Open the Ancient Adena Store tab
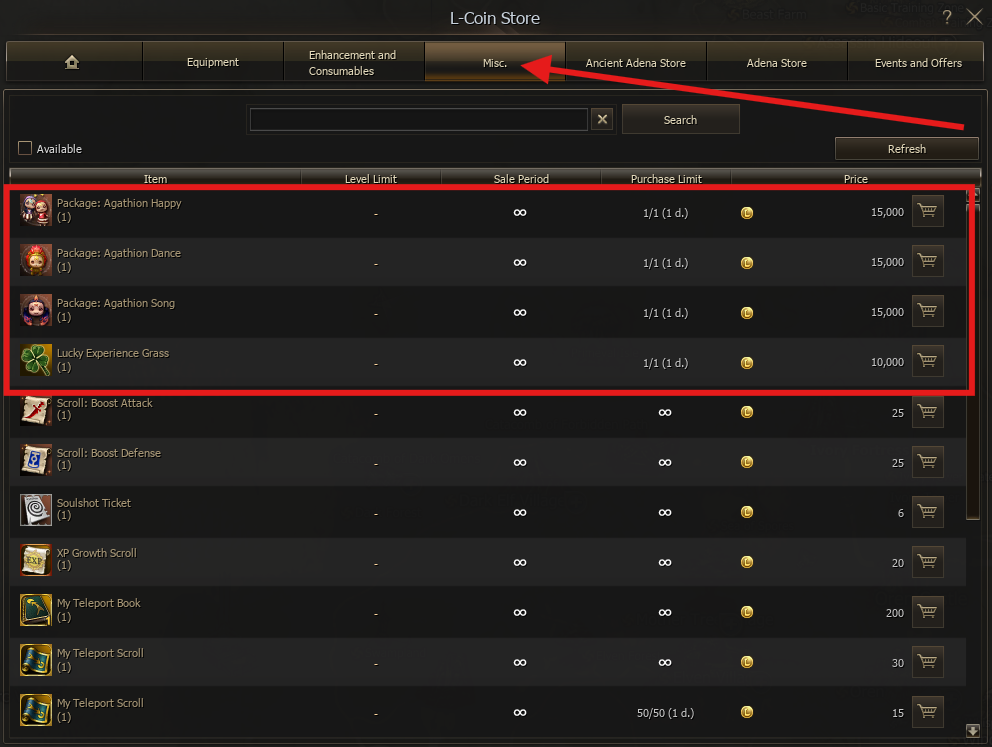 tap(635, 63)
